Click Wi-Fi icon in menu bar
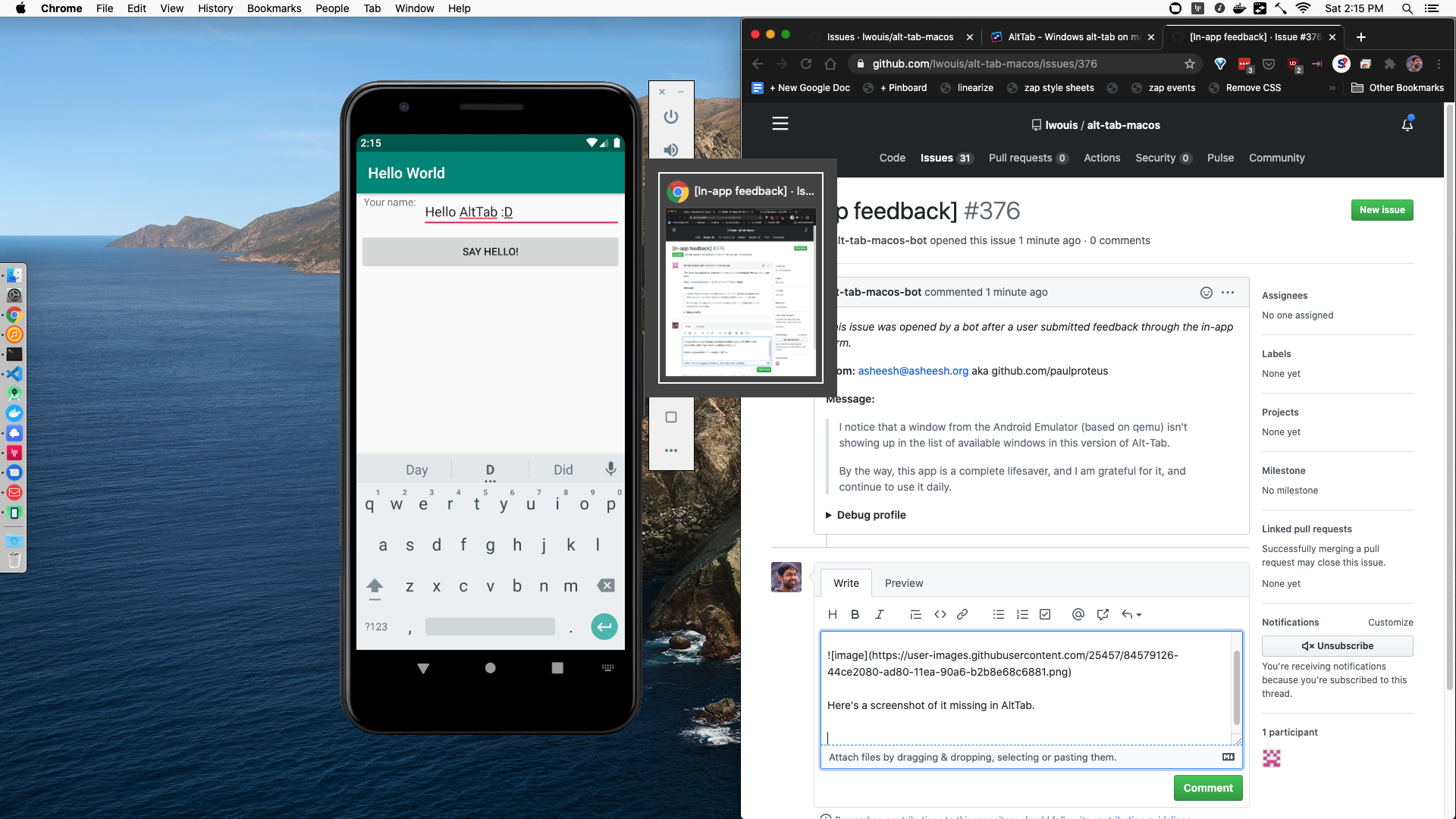1456x819 pixels. [x=1304, y=8]
